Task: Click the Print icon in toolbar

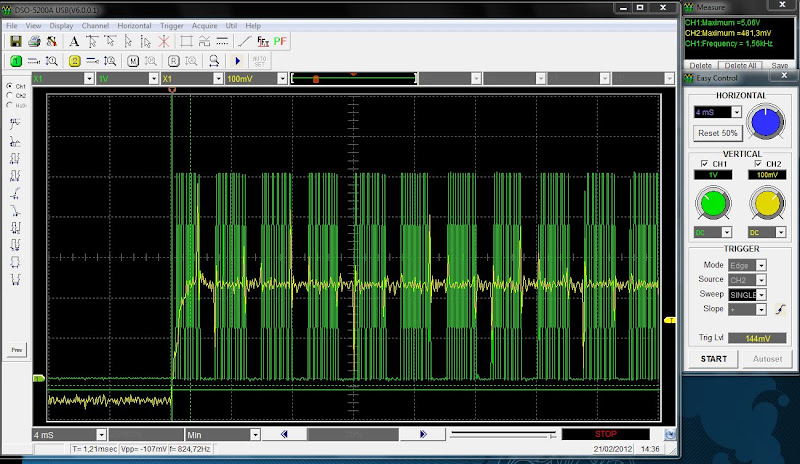Action: coord(34,41)
